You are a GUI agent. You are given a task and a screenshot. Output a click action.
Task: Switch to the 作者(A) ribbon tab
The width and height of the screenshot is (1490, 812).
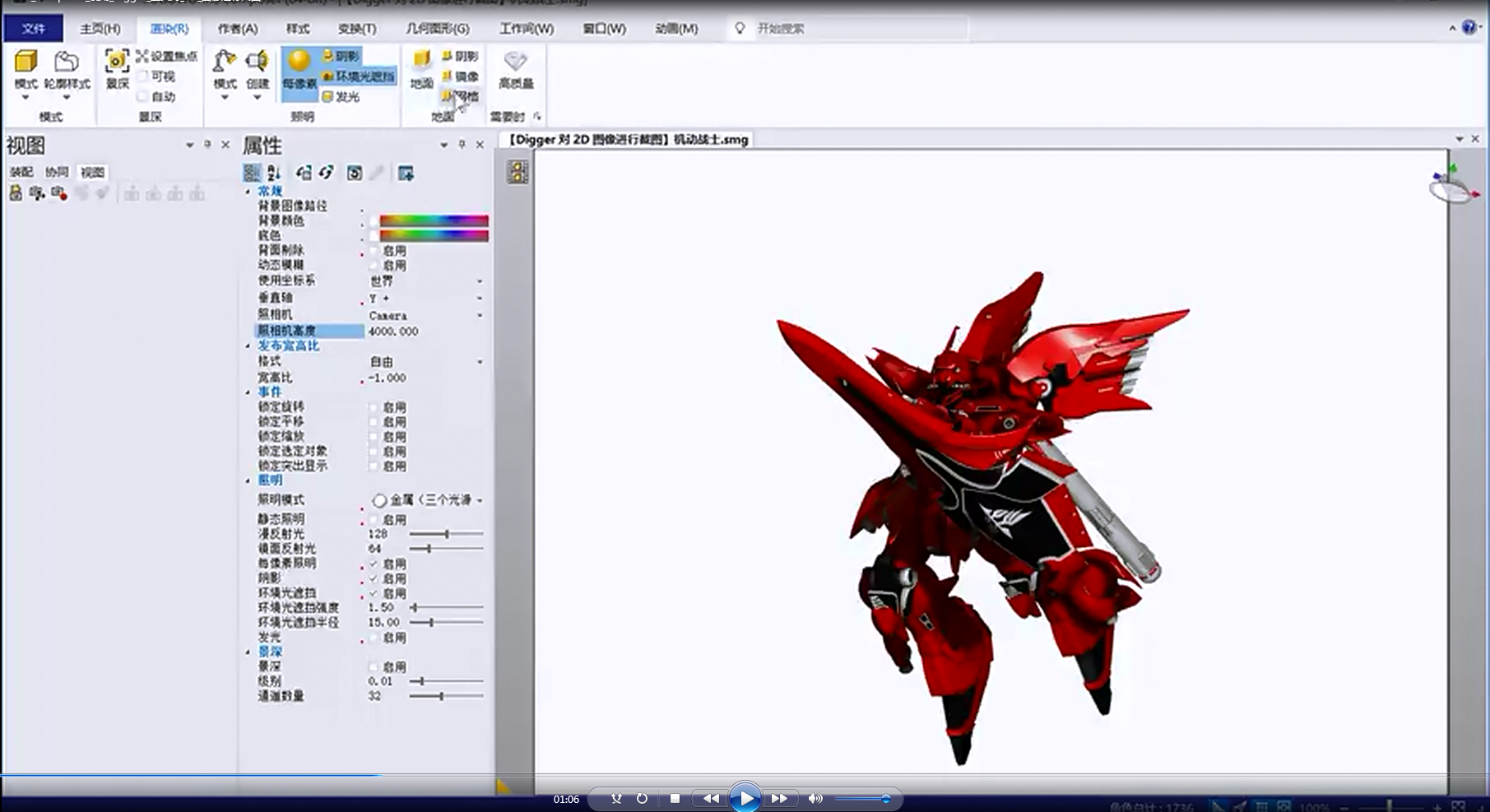coord(238,28)
